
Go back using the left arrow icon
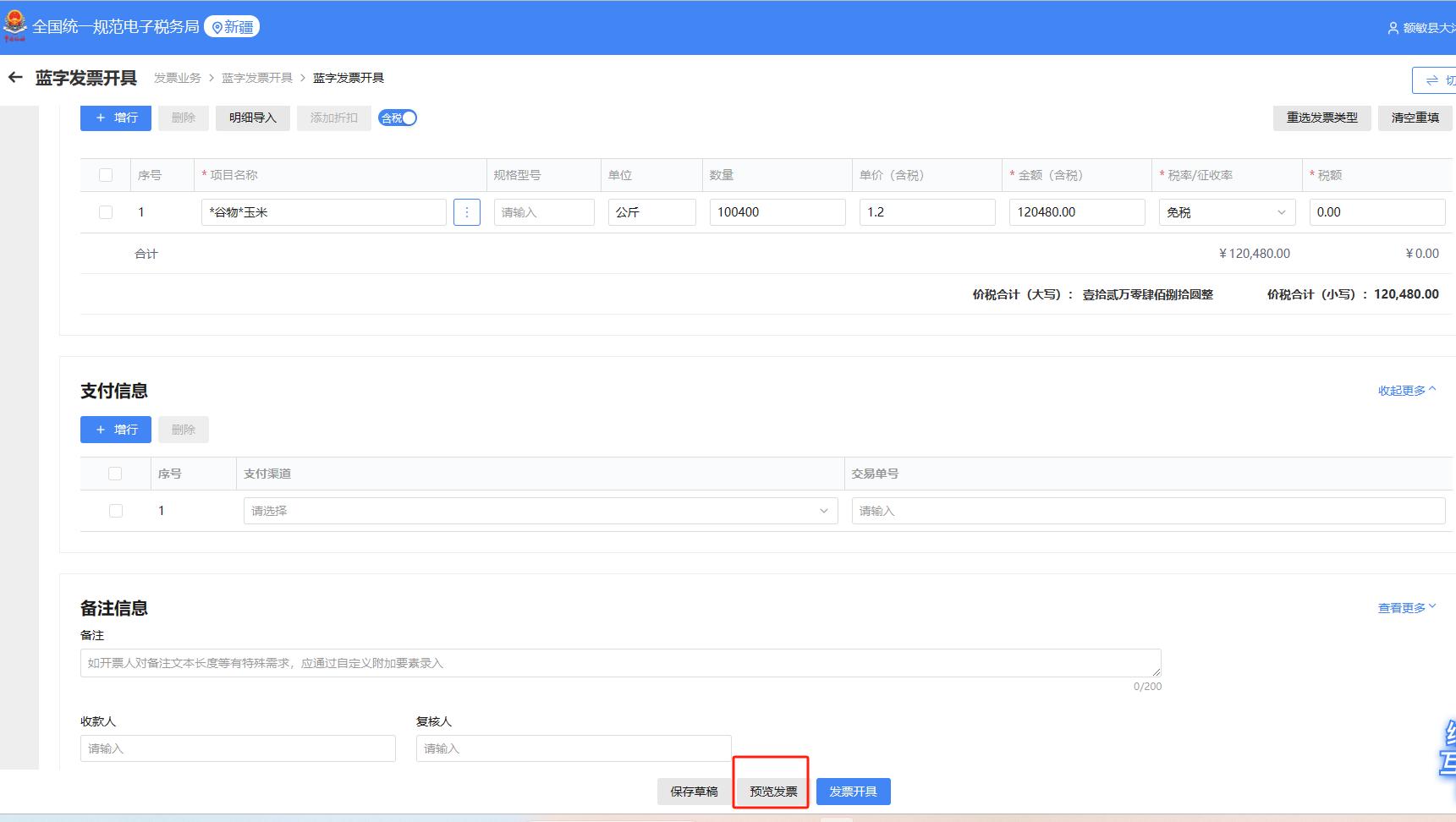pyautogui.click(x=15, y=78)
